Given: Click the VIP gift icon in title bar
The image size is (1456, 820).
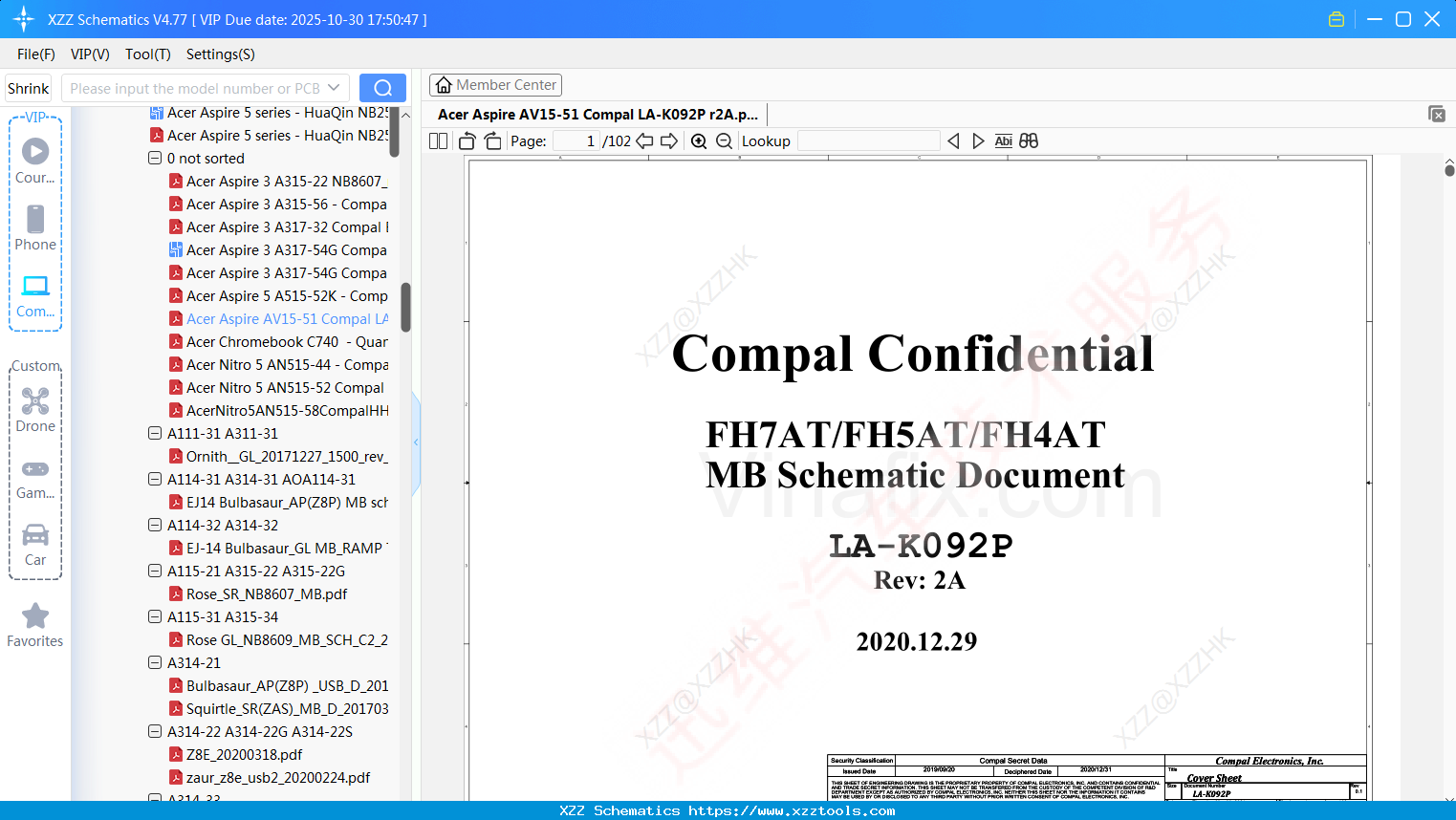Looking at the screenshot, I should (x=1336, y=19).
